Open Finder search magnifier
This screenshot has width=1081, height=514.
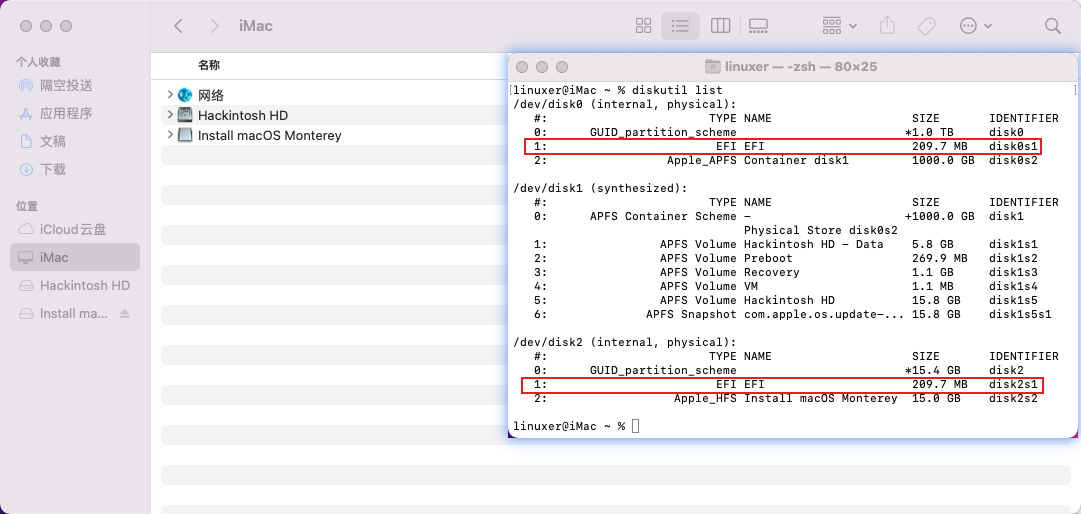(1052, 26)
